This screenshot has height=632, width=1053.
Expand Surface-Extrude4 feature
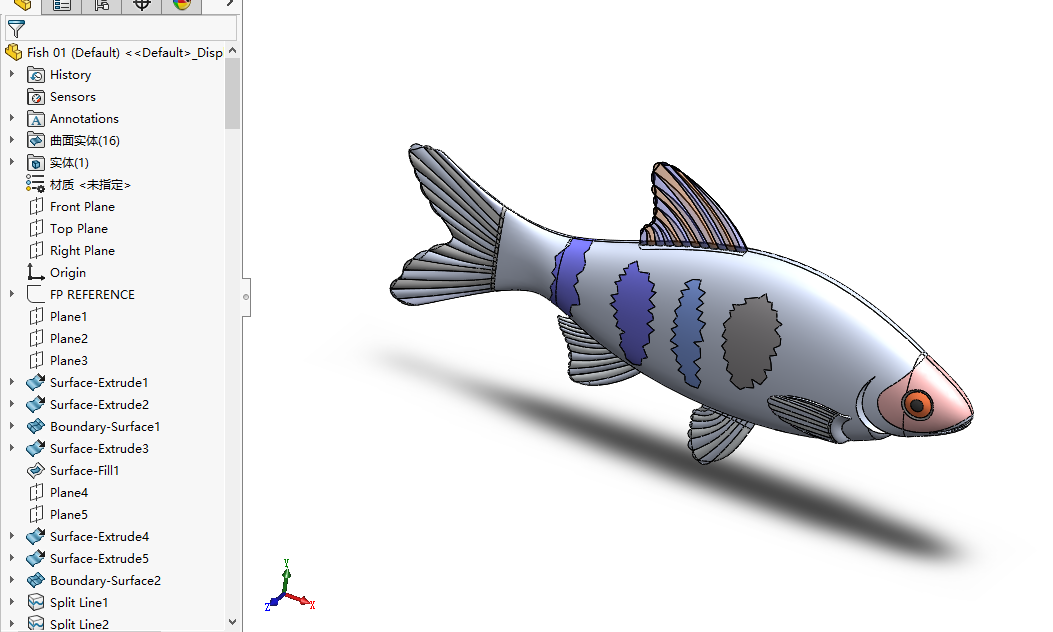coord(11,535)
